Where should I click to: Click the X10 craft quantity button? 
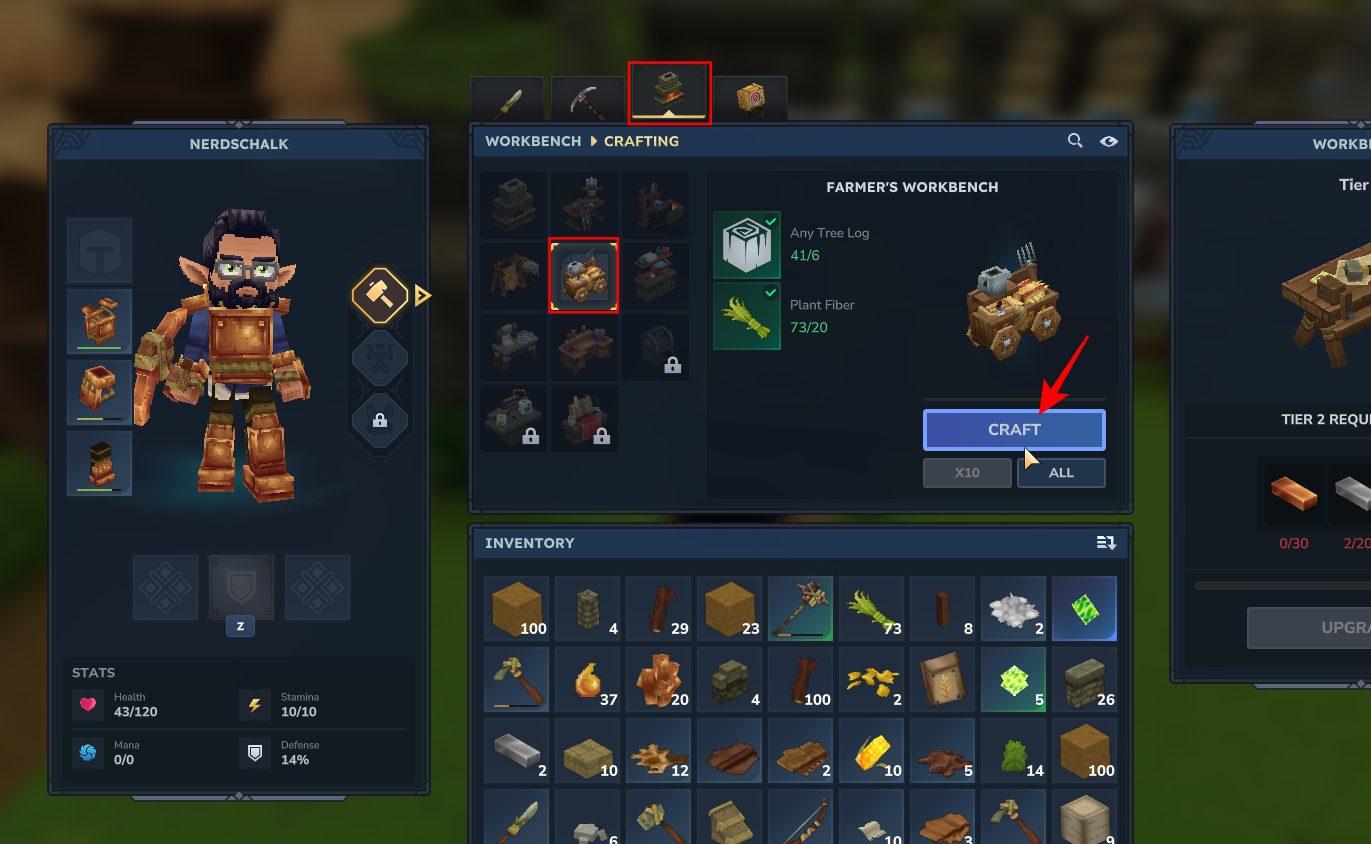[x=967, y=473]
